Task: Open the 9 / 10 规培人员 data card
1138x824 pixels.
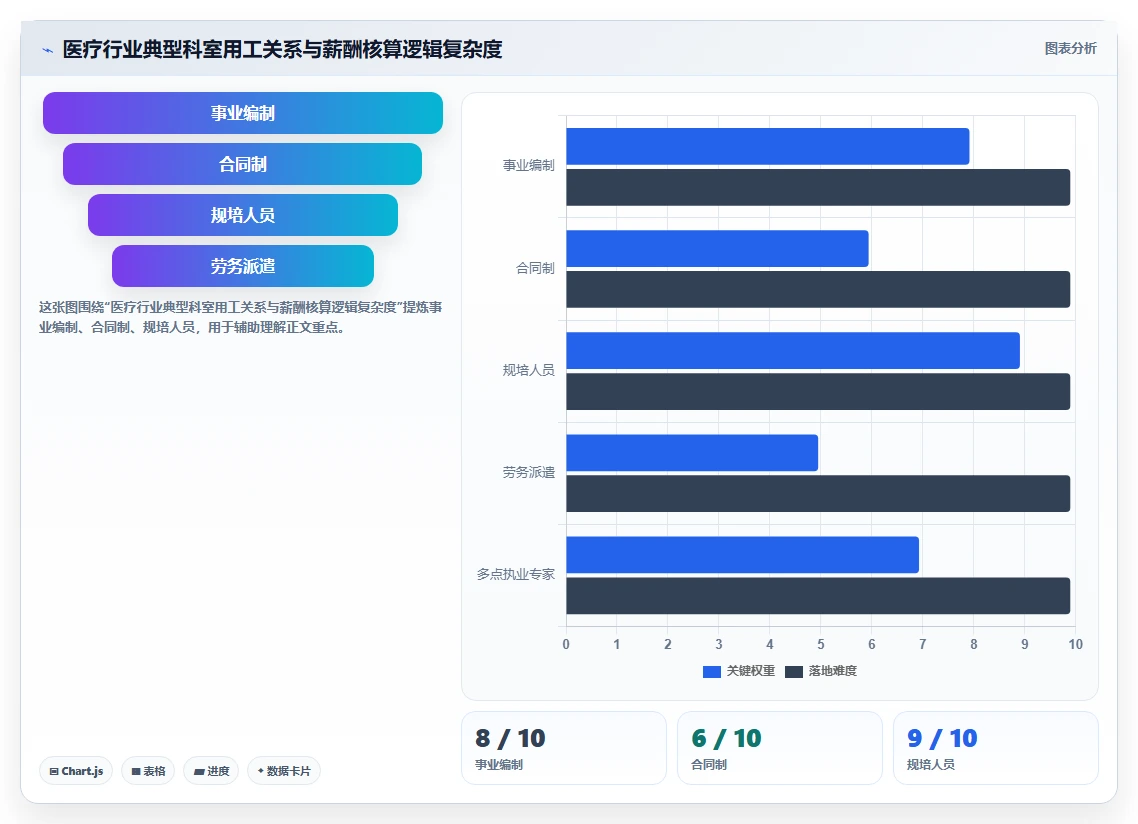Action: point(995,748)
